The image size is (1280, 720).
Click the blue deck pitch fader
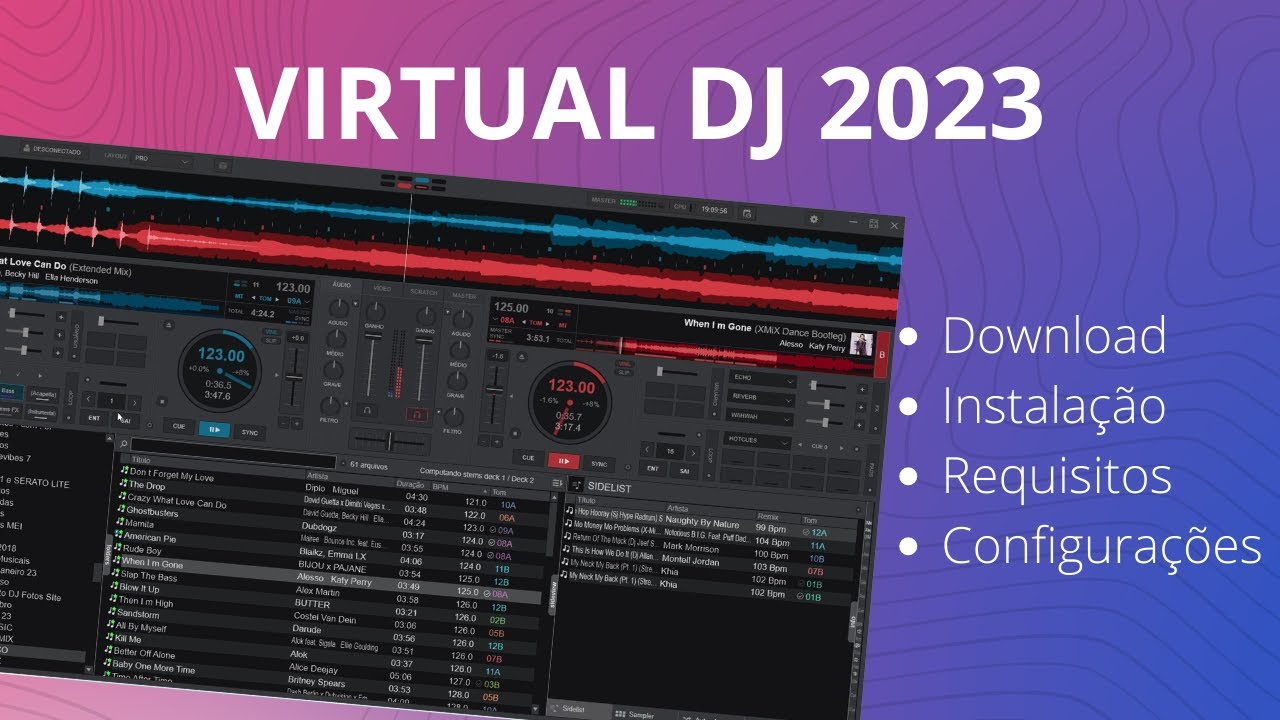pos(293,377)
